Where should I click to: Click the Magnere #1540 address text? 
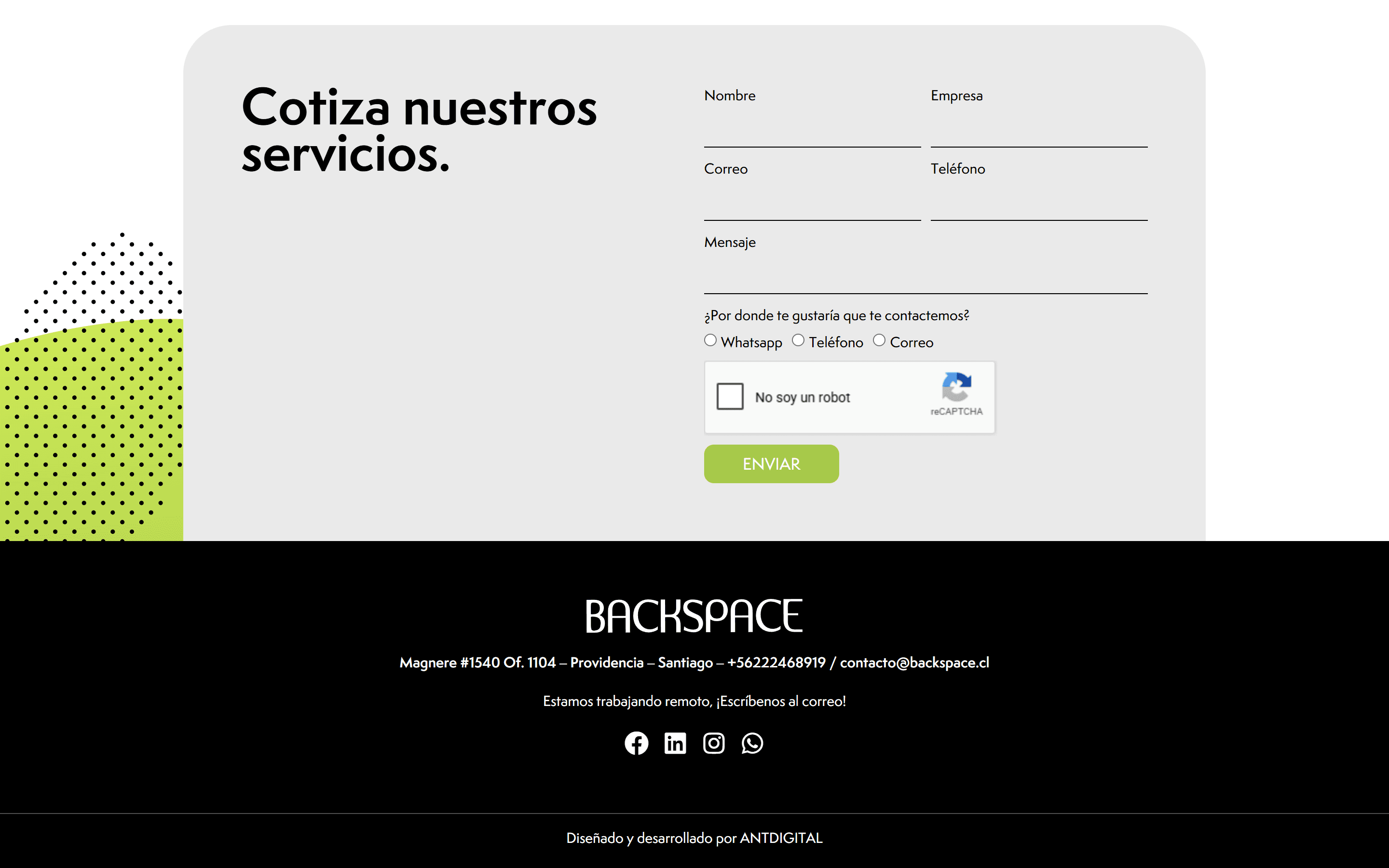click(477, 663)
